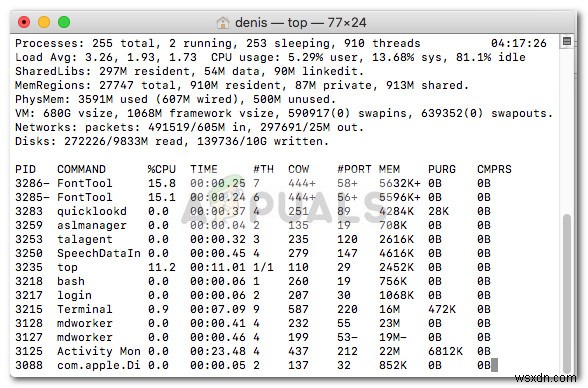
Task: Click the time value 00:11.01
Action: coord(218,267)
